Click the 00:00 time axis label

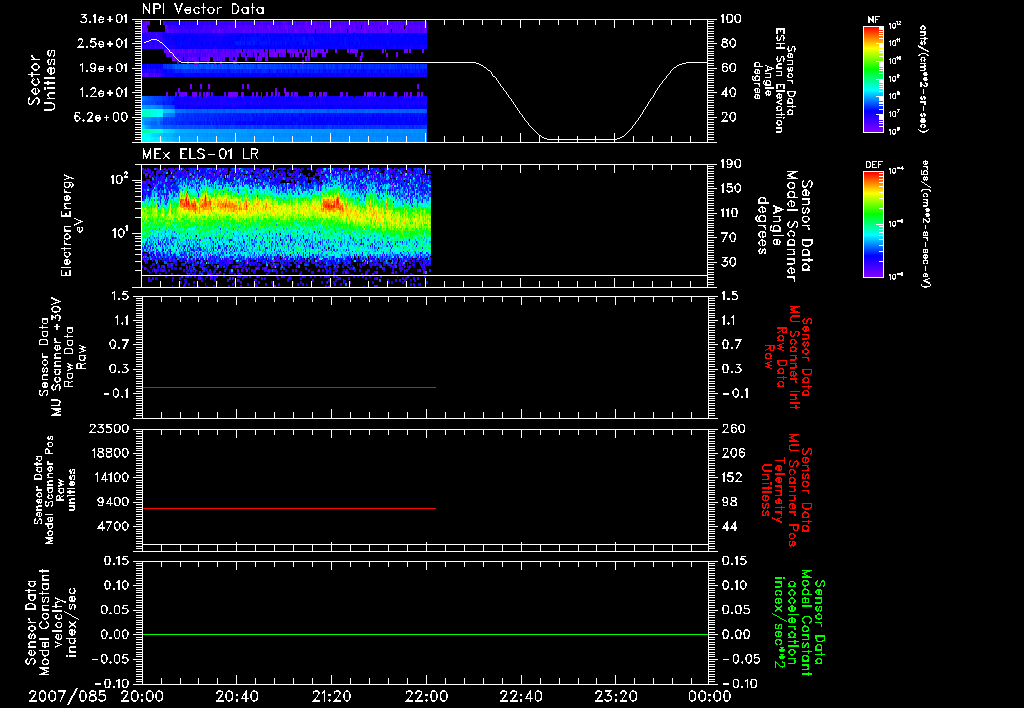[709, 696]
